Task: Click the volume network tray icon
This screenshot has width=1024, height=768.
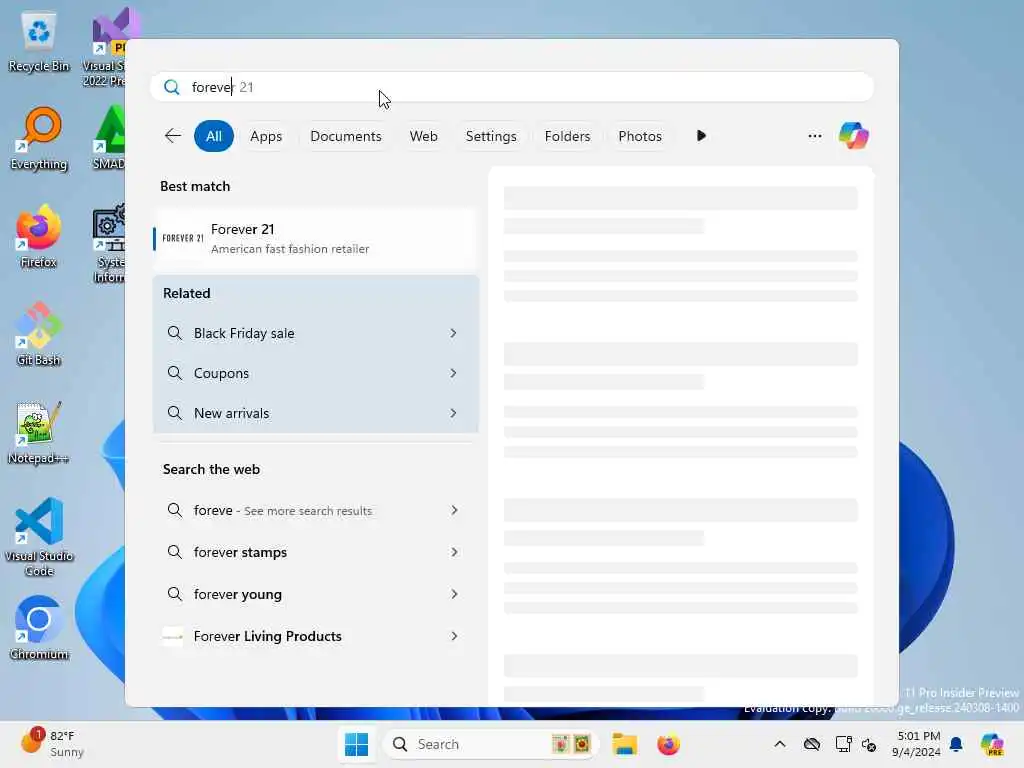Action: click(869, 744)
